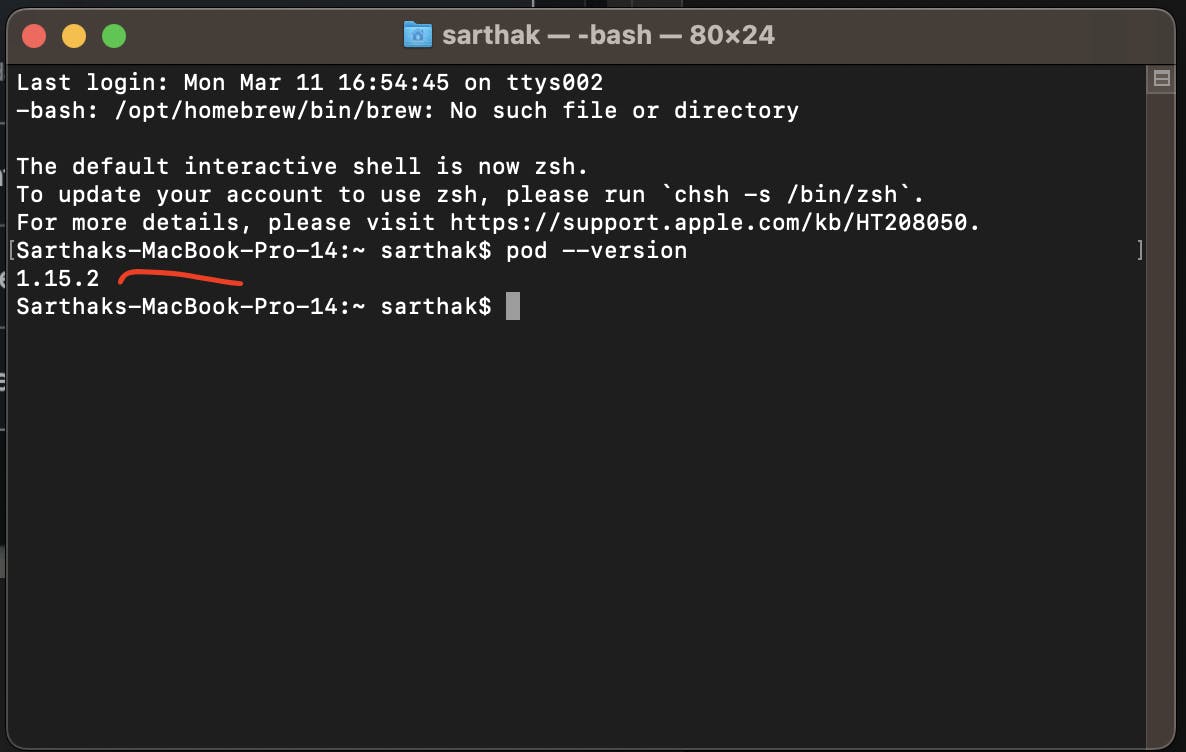Click the empty terminal area below the prompt
1186x752 pixels.
click(x=575, y=530)
